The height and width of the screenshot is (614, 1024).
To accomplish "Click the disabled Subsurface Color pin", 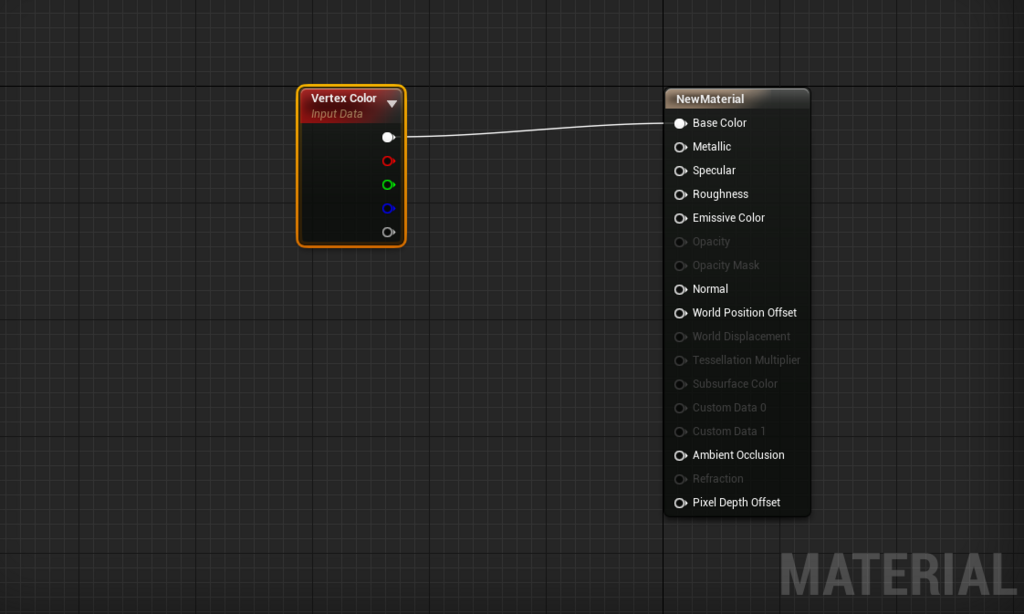I will tap(680, 384).
